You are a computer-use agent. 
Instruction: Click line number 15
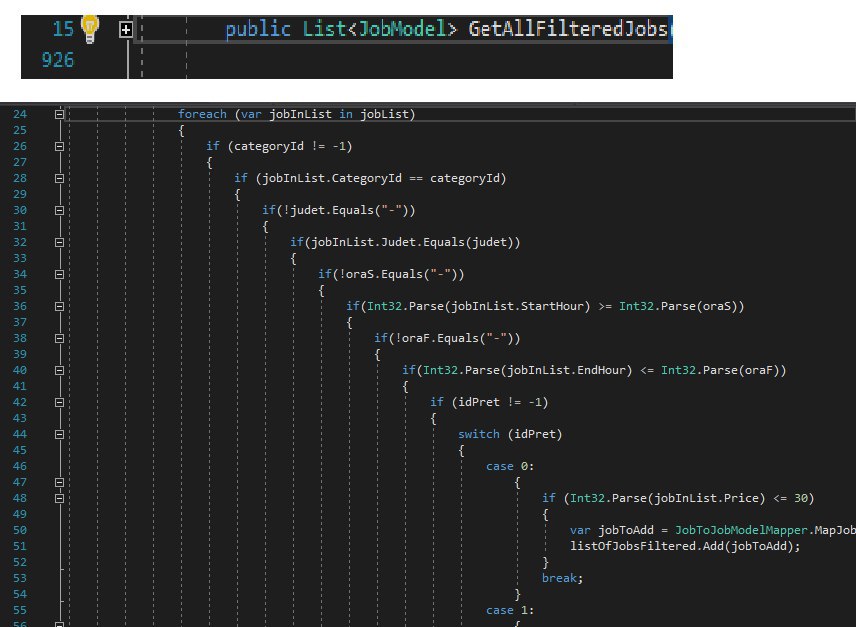coord(63,29)
